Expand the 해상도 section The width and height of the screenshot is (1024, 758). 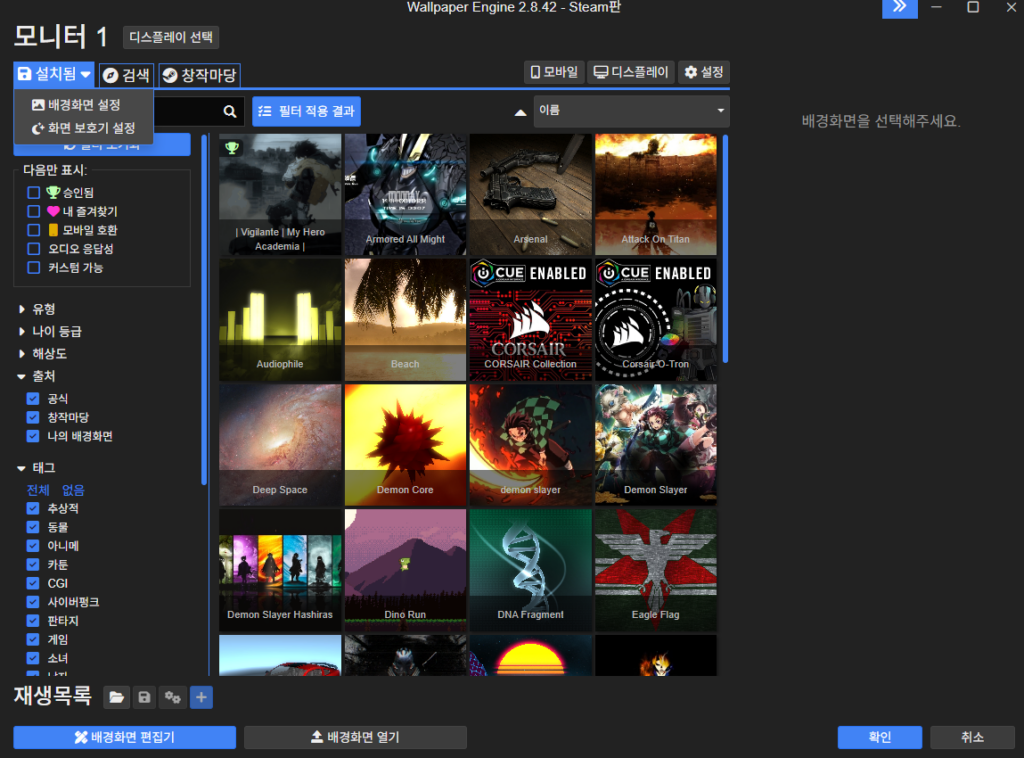pos(42,354)
